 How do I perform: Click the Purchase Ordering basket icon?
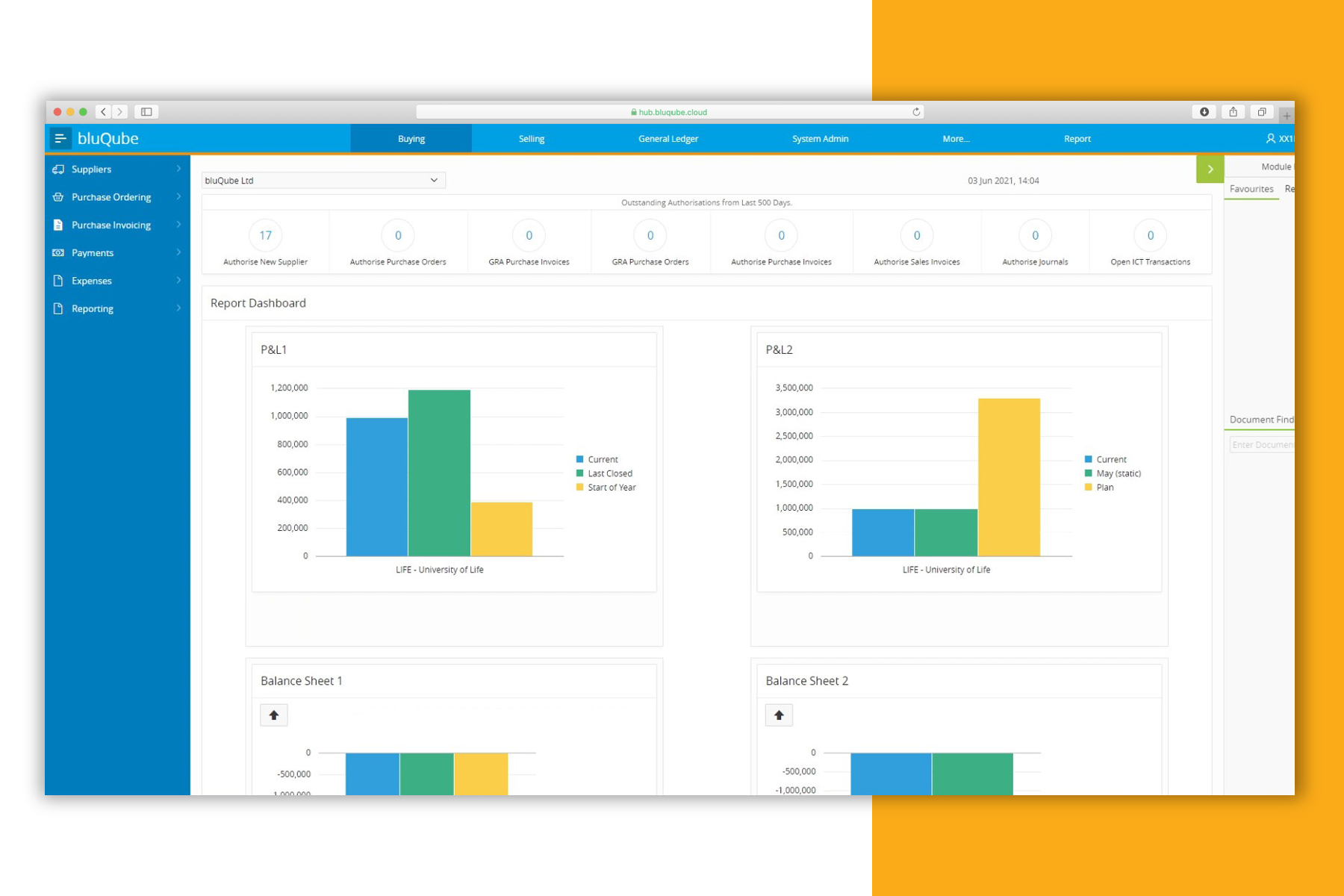[x=58, y=197]
